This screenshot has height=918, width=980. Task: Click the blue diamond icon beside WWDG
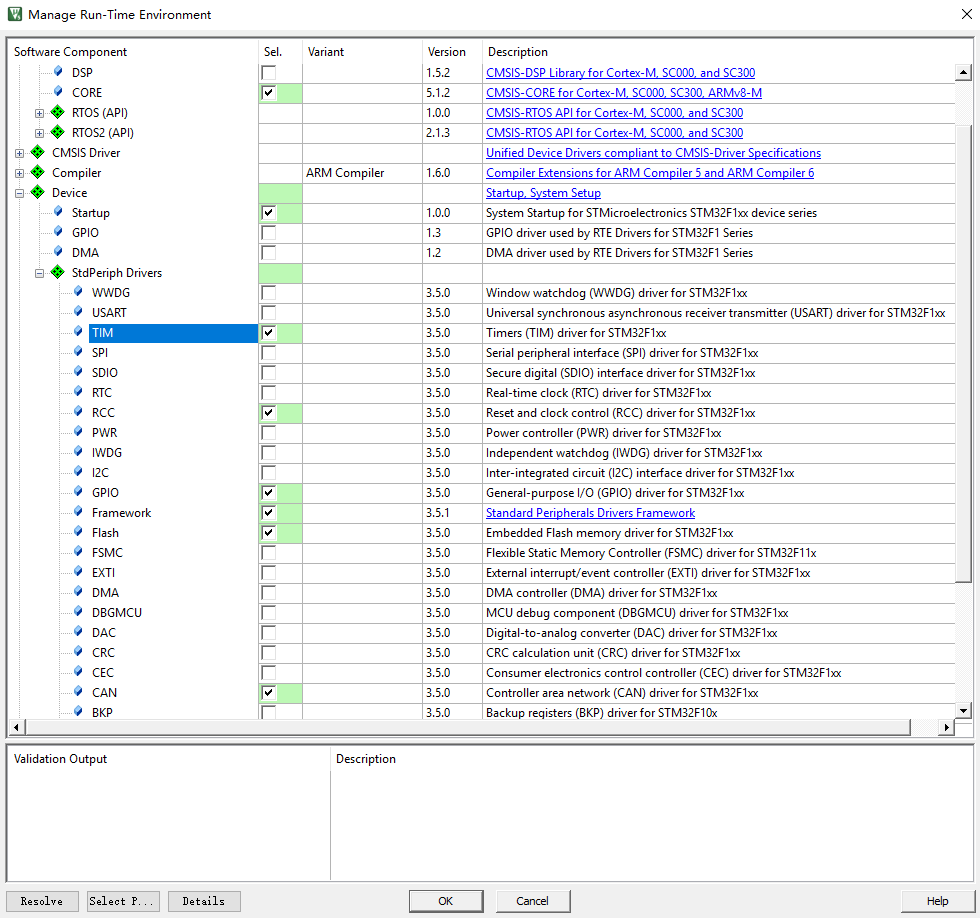[78, 291]
